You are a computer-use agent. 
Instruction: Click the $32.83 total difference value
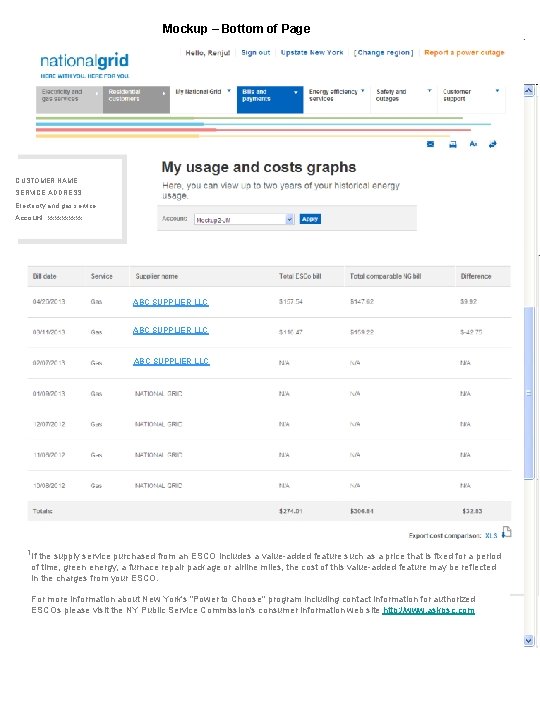tap(472, 511)
